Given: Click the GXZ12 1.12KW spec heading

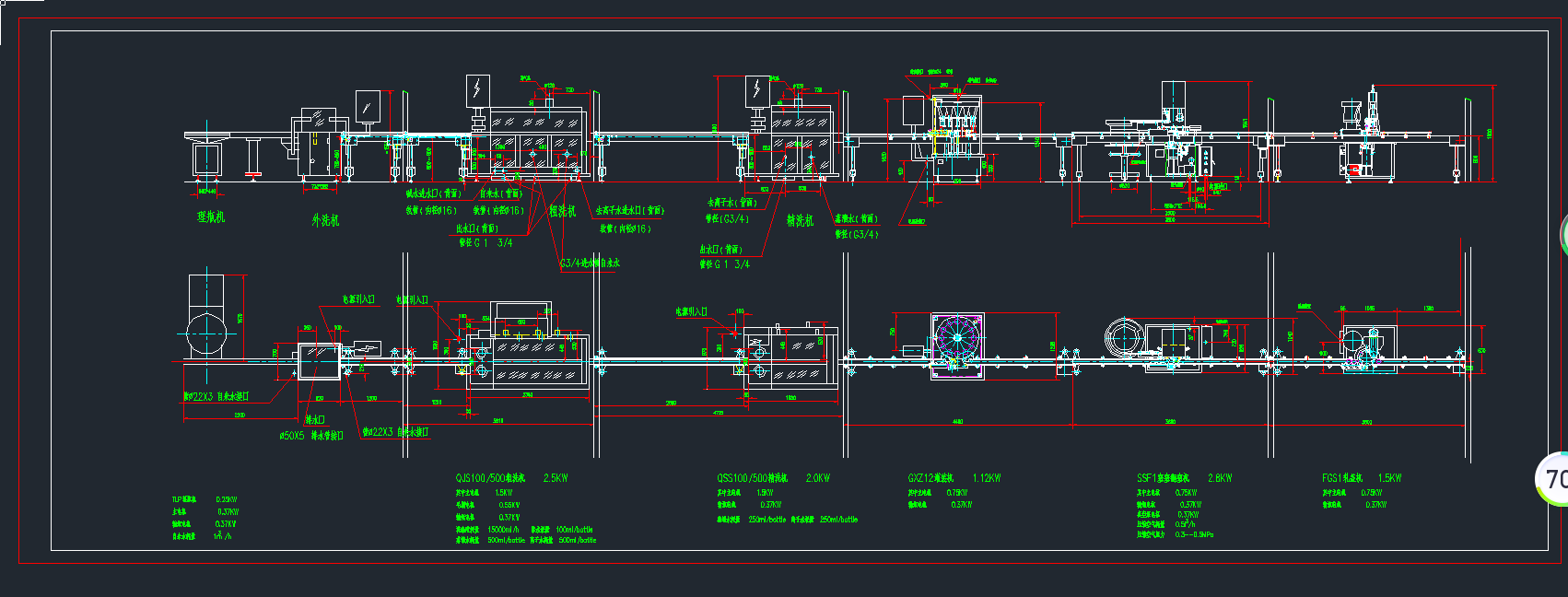Looking at the screenshot, I should point(954,478).
